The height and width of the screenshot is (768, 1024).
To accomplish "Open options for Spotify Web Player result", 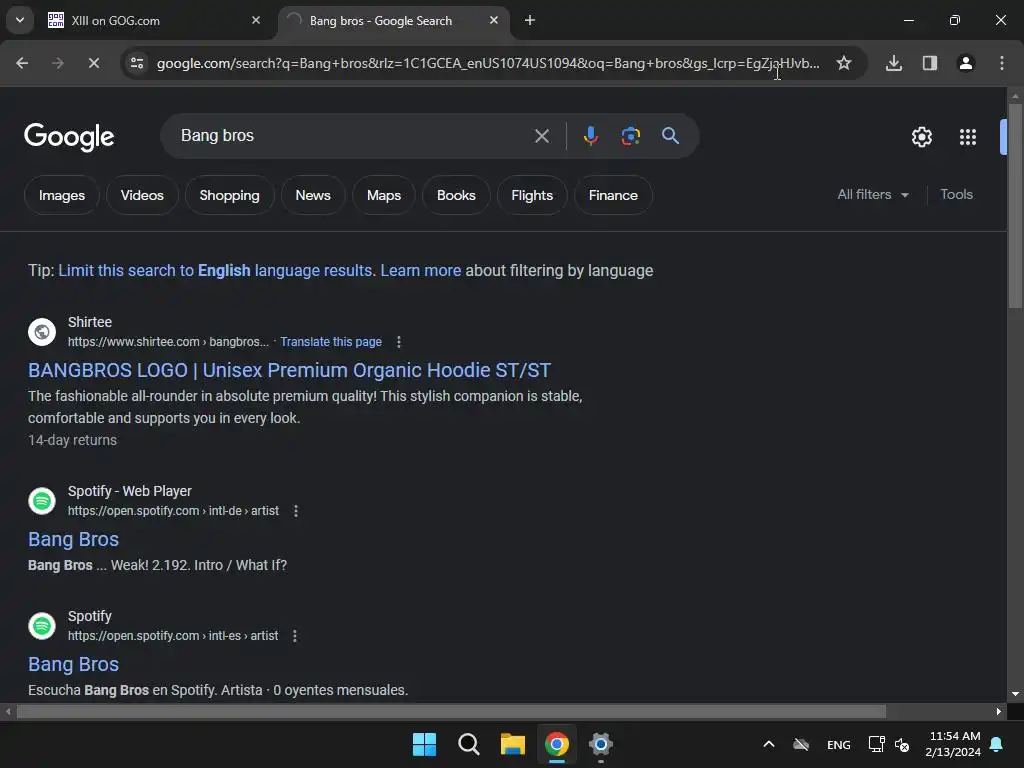I will pyautogui.click(x=296, y=511).
